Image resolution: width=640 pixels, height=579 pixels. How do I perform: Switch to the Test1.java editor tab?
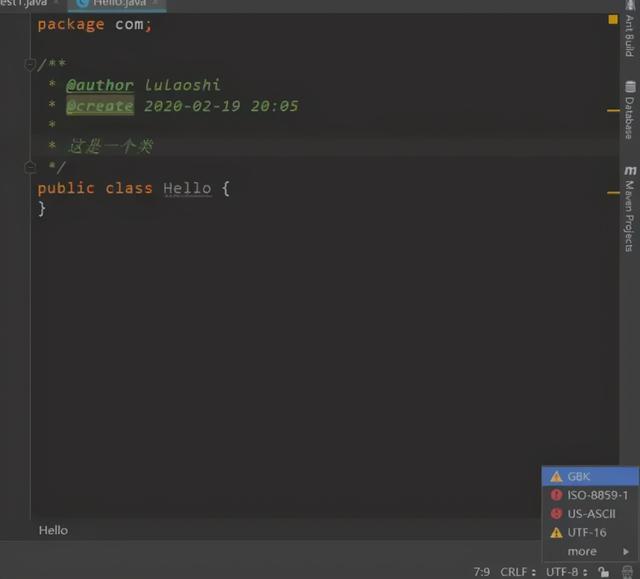pos(29,4)
